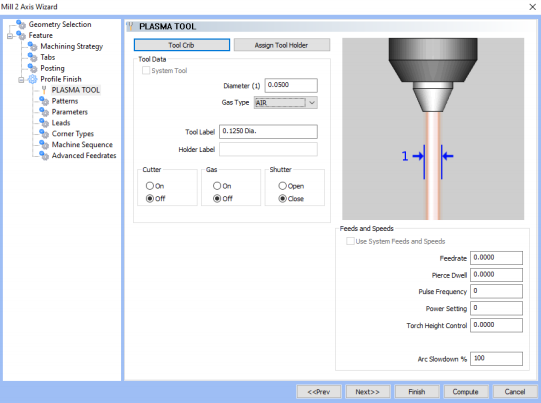Click the Feature node icon
541x403 pixels.
(21, 35)
